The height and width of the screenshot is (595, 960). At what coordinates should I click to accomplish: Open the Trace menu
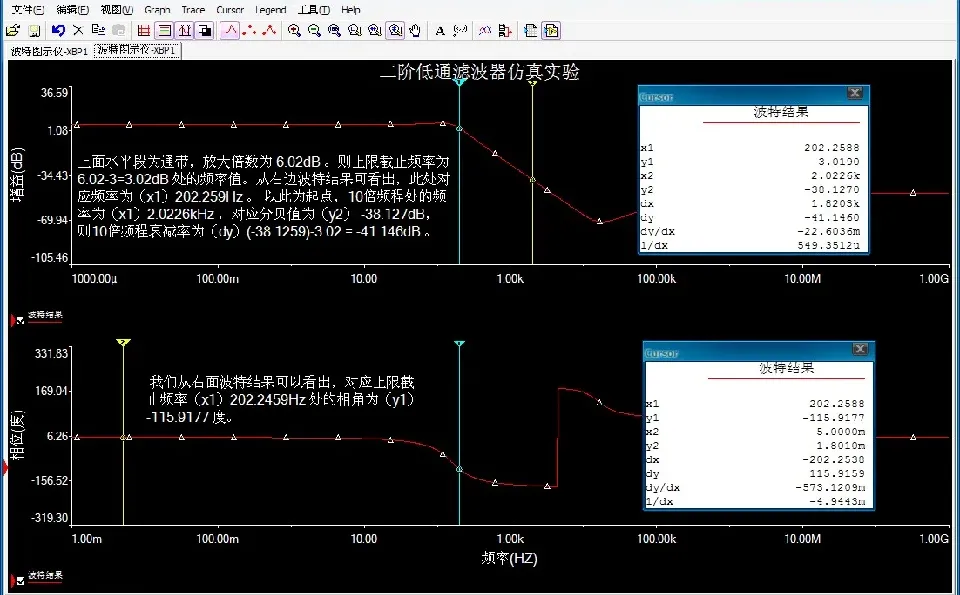[193, 10]
